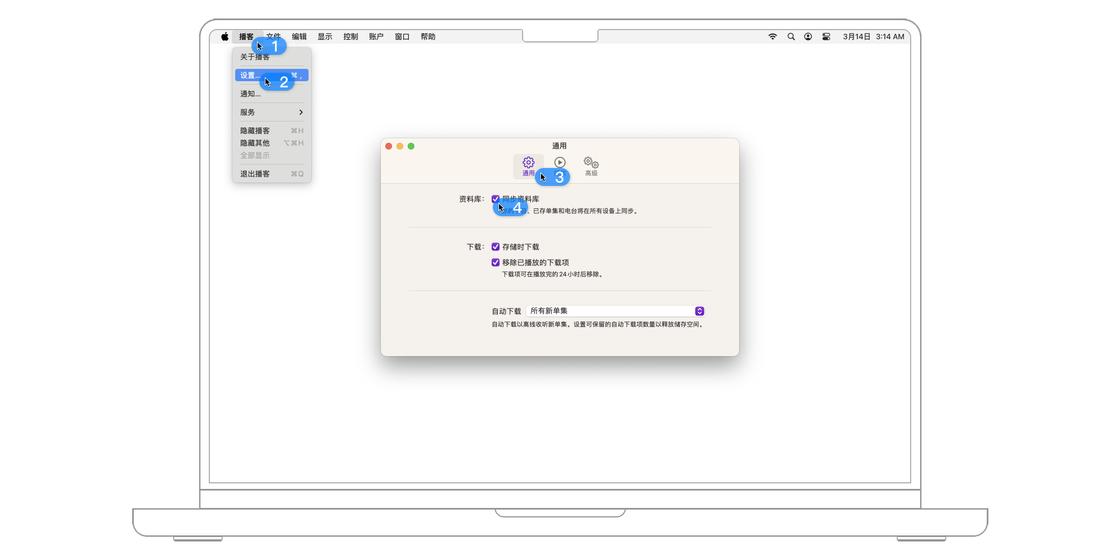Click 关于播客 menu entry
Screen dimensions: 1120x560
tap(255, 57)
